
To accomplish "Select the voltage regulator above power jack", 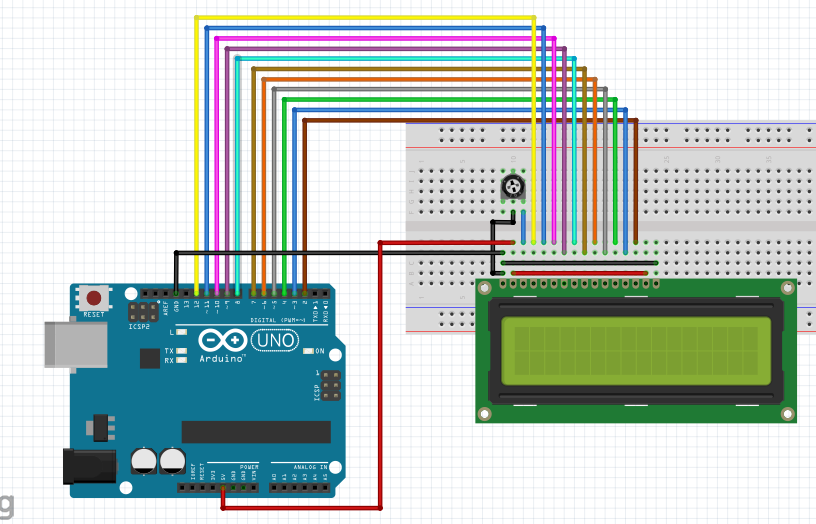I will (x=100, y=428).
